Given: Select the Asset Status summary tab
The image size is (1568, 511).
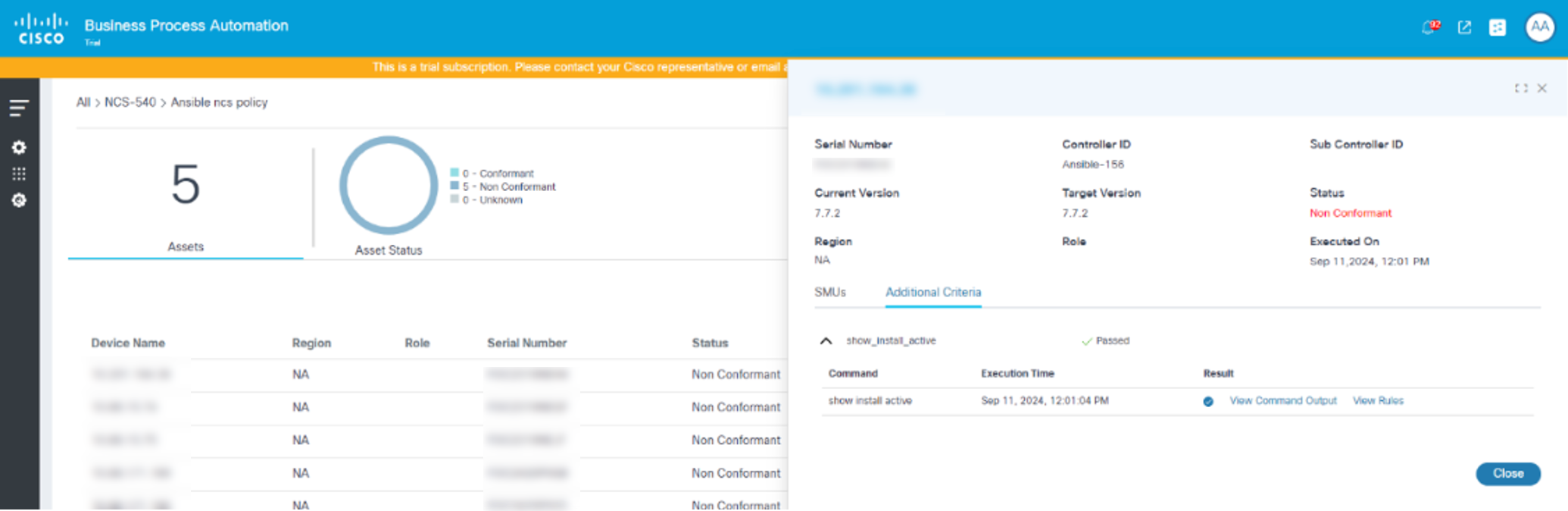Looking at the screenshot, I should [389, 249].
